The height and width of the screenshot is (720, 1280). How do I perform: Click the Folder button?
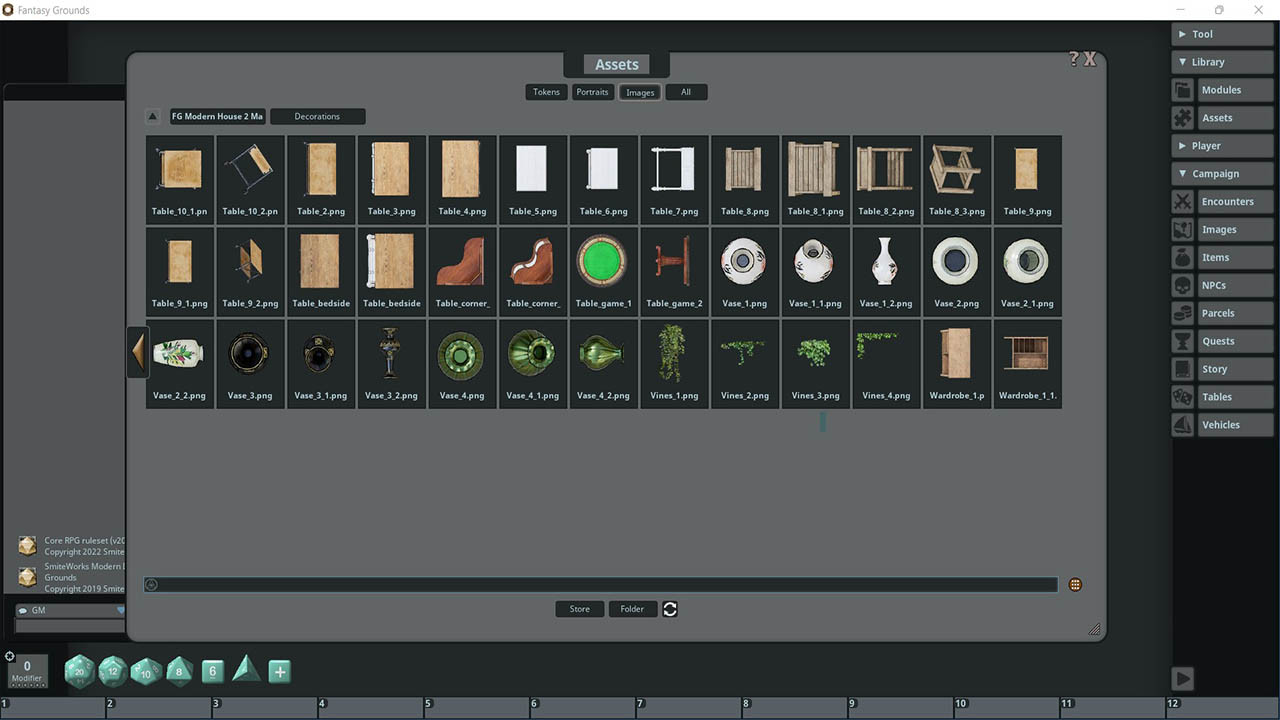(x=632, y=609)
